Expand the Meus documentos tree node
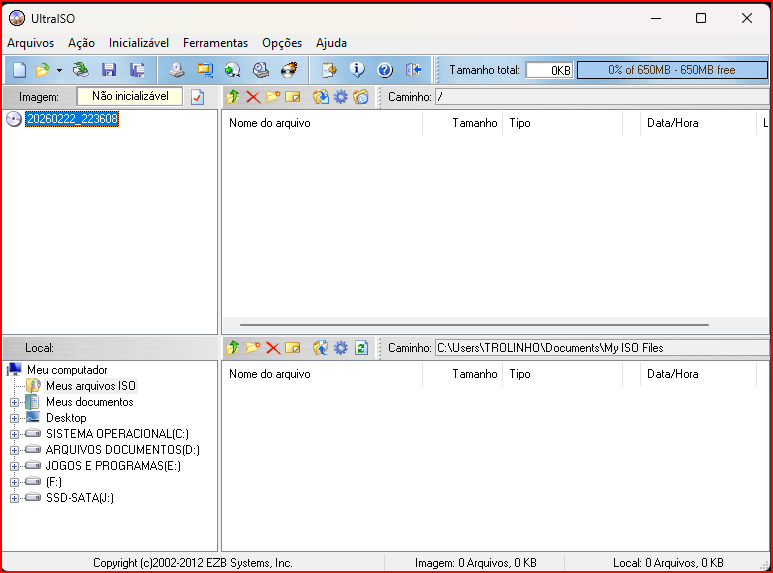Image resolution: width=773 pixels, height=573 pixels. click(14, 402)
